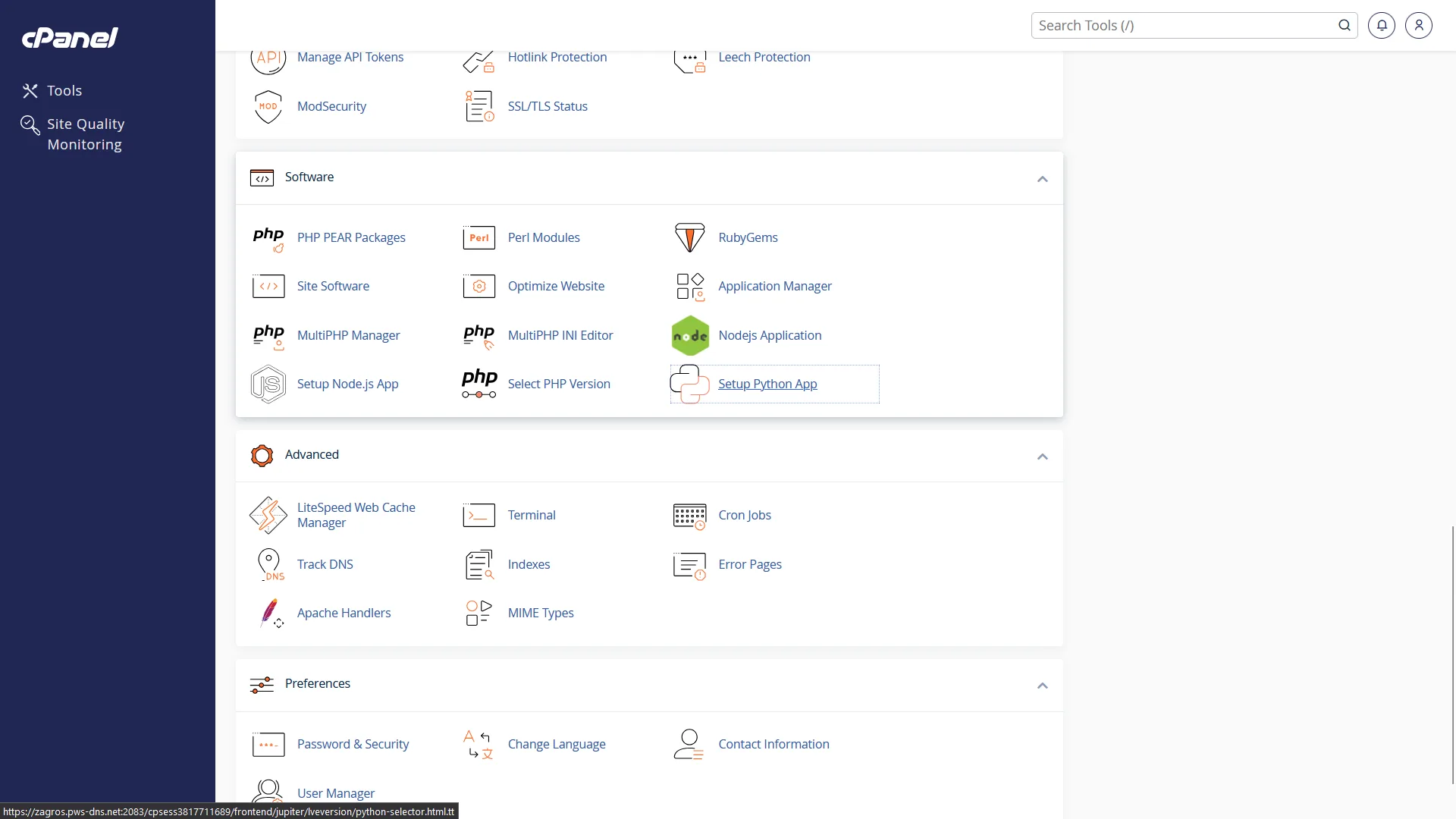
Task: Open the Track DNS link
Action: 325,564
